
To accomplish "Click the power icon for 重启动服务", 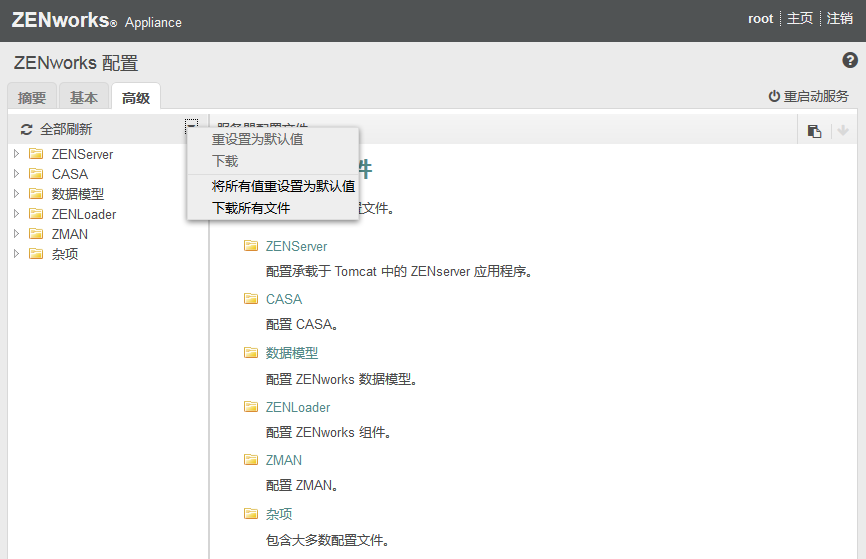I will coord(774,96).
